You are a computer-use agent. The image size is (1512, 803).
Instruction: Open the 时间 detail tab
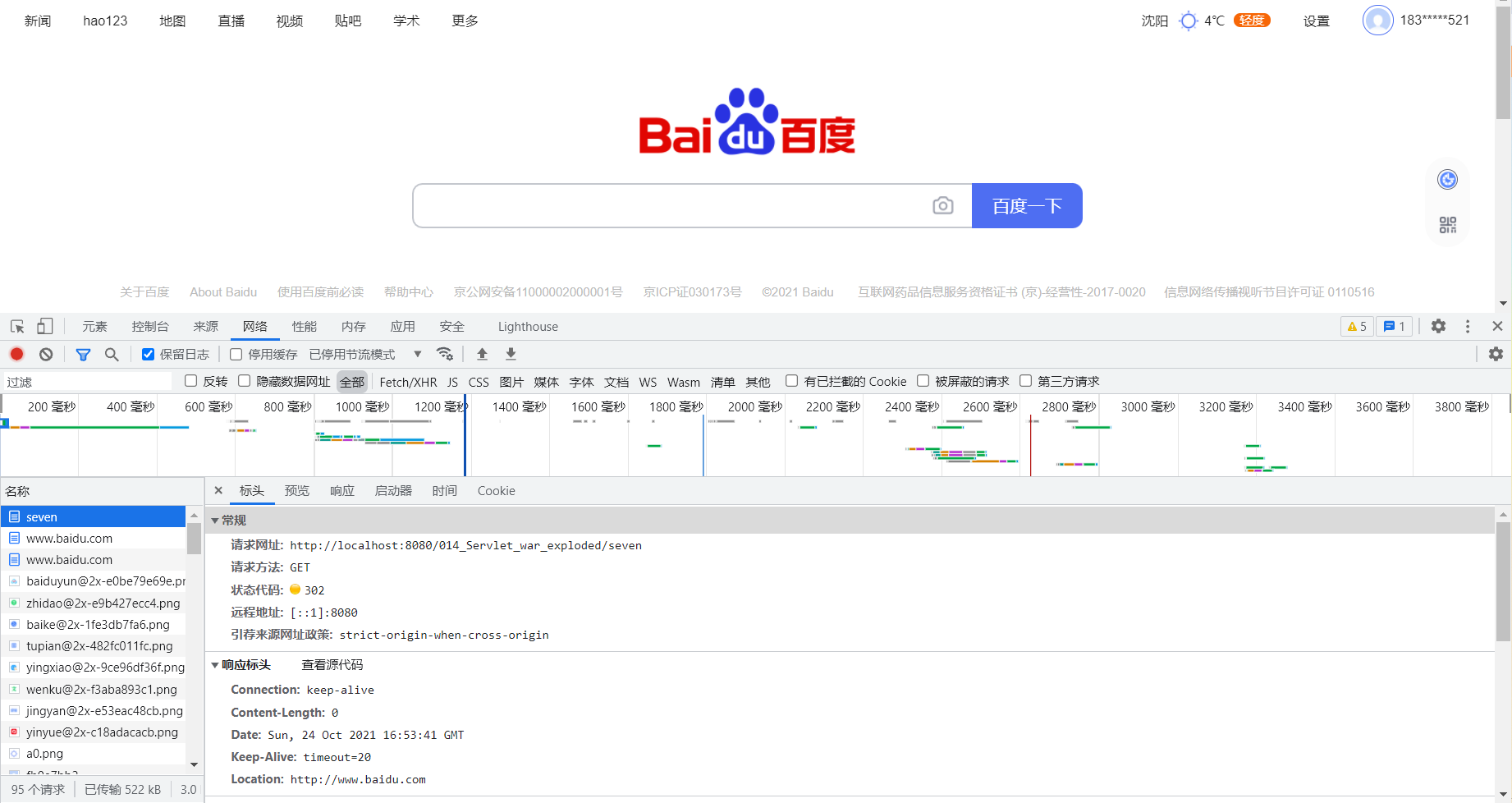pyautogui.click(x=444, y=490)
